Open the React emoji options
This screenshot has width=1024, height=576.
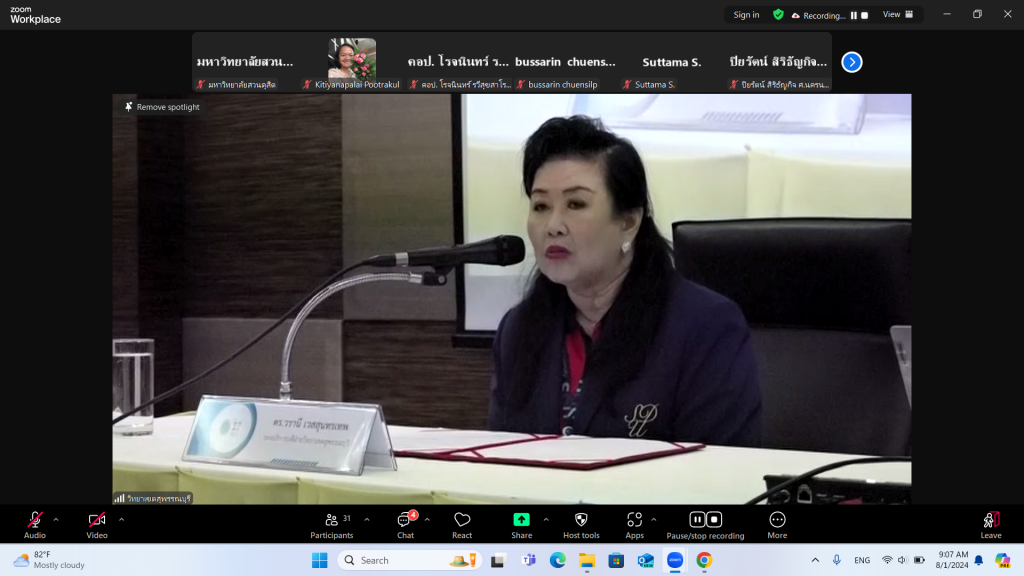(x=462, y=520)
